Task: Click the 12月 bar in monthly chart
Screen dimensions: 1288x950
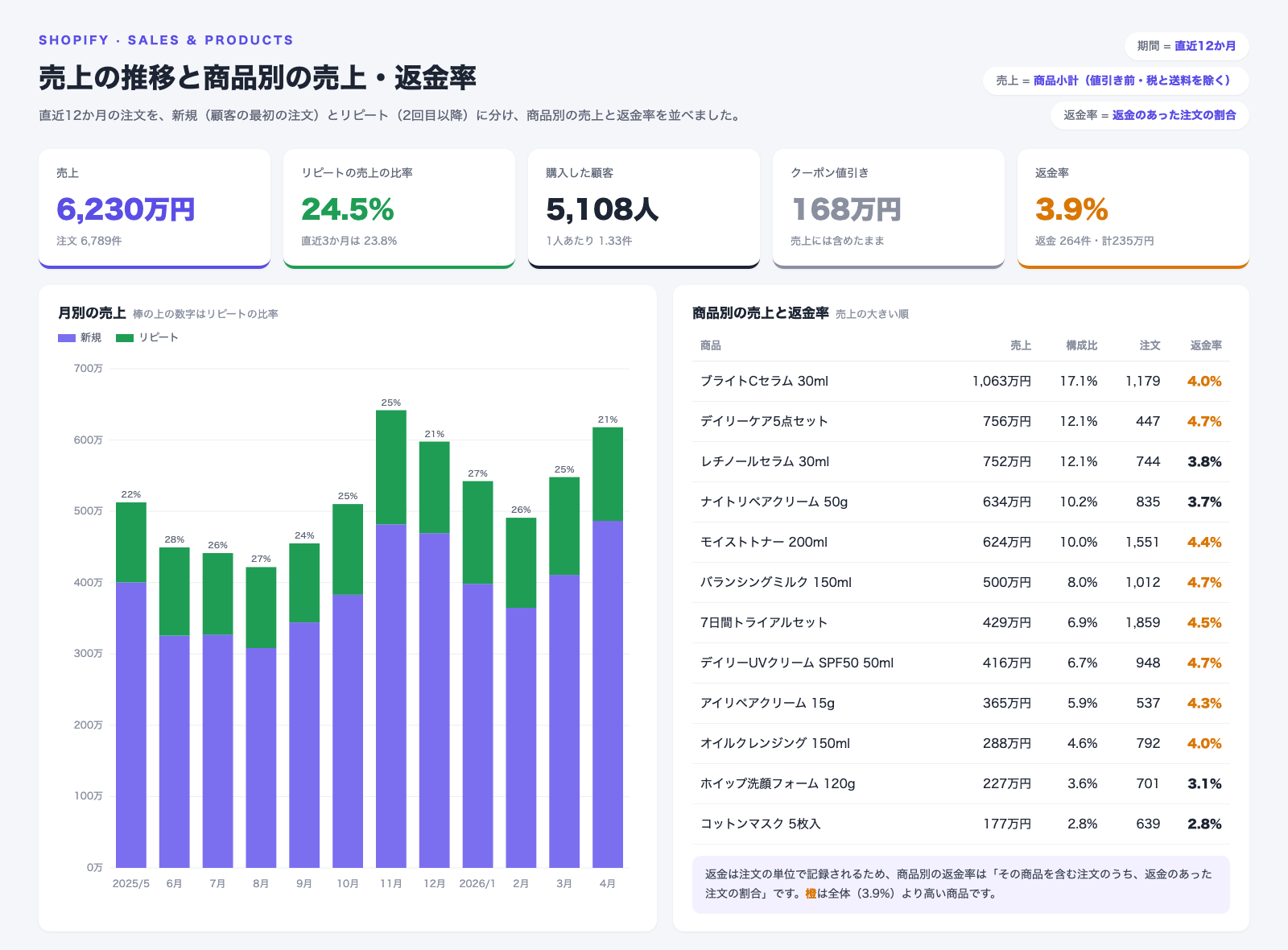Action: point(435,655)
